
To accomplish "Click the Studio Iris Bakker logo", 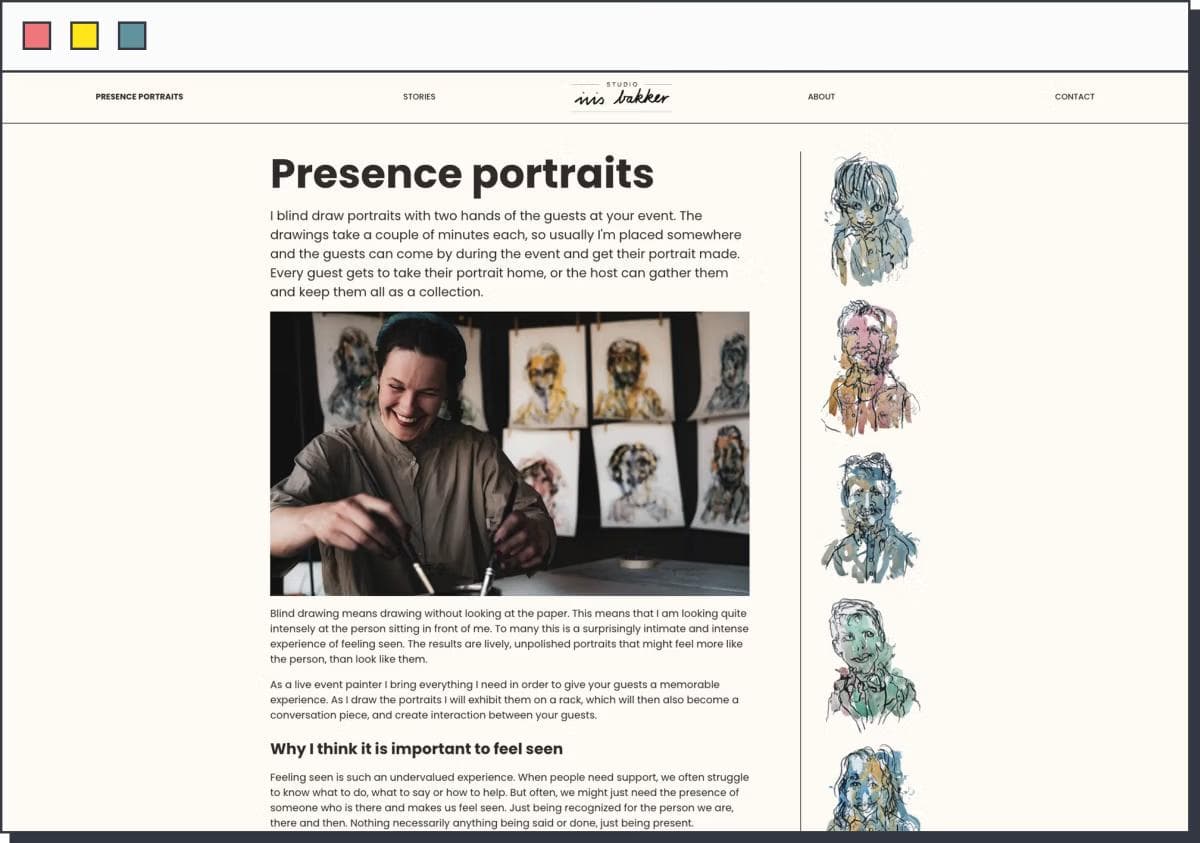I will (x=620, y=95).
